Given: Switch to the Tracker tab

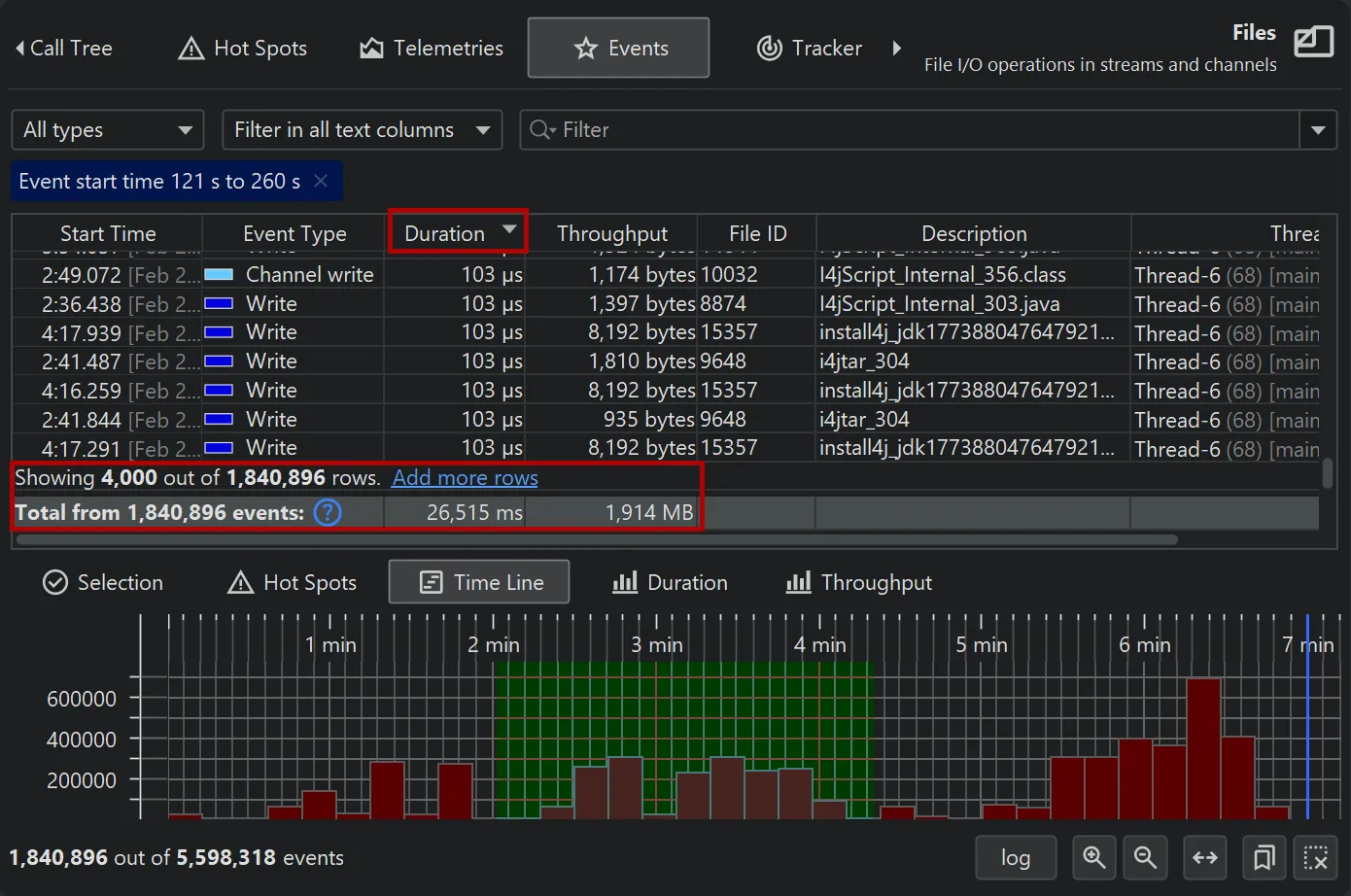Looking at the screenshot, I should pos(808,48).
